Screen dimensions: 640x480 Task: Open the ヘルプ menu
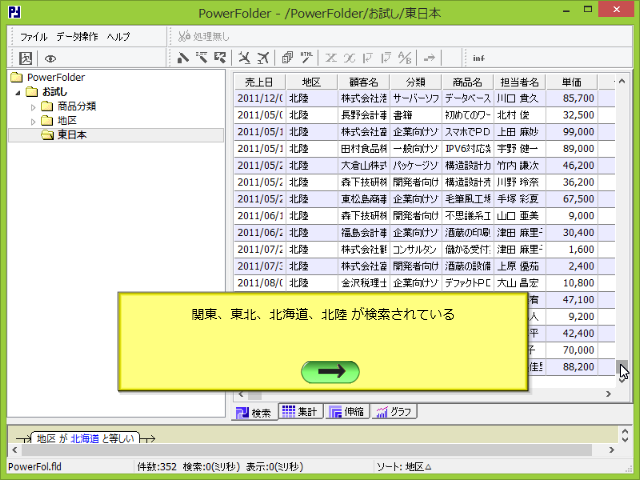(x=118, y=37)
